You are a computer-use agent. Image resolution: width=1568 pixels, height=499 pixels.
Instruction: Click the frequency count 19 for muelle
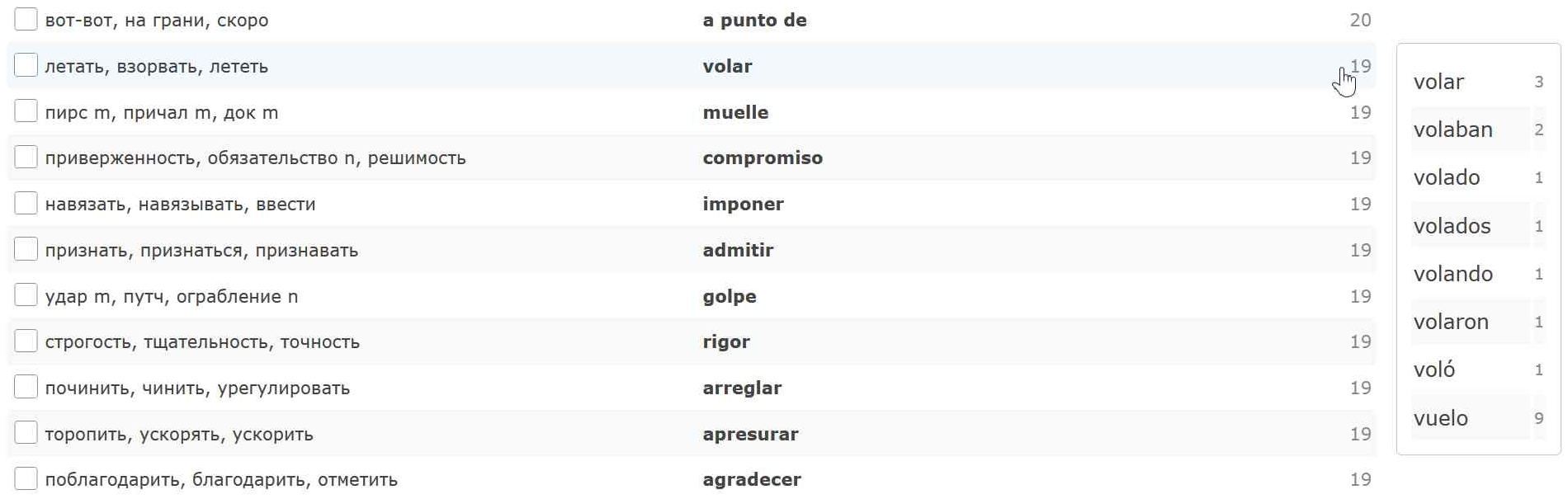coord(1360,112)
